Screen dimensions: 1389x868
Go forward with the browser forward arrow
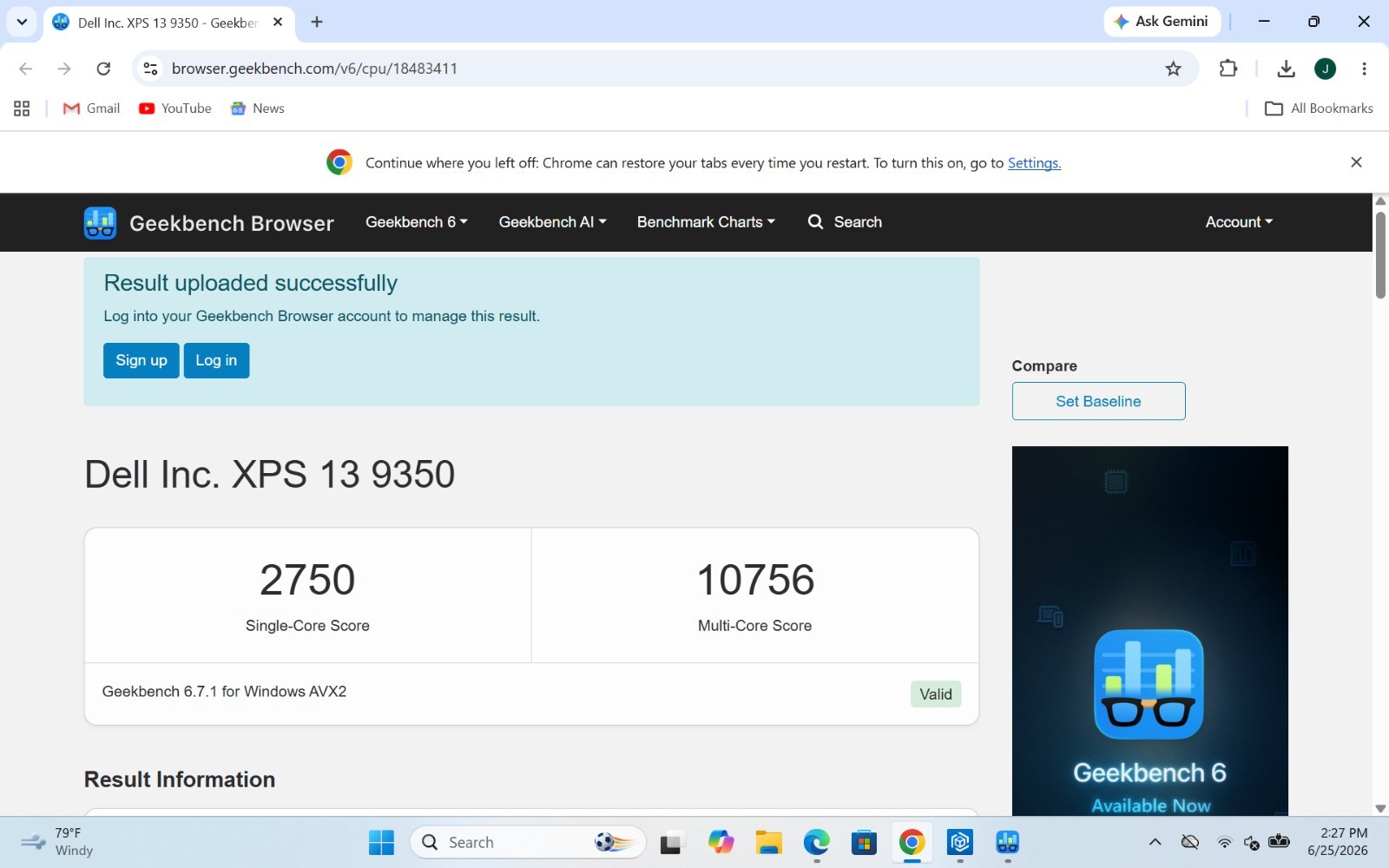click(x=64, y=69)
